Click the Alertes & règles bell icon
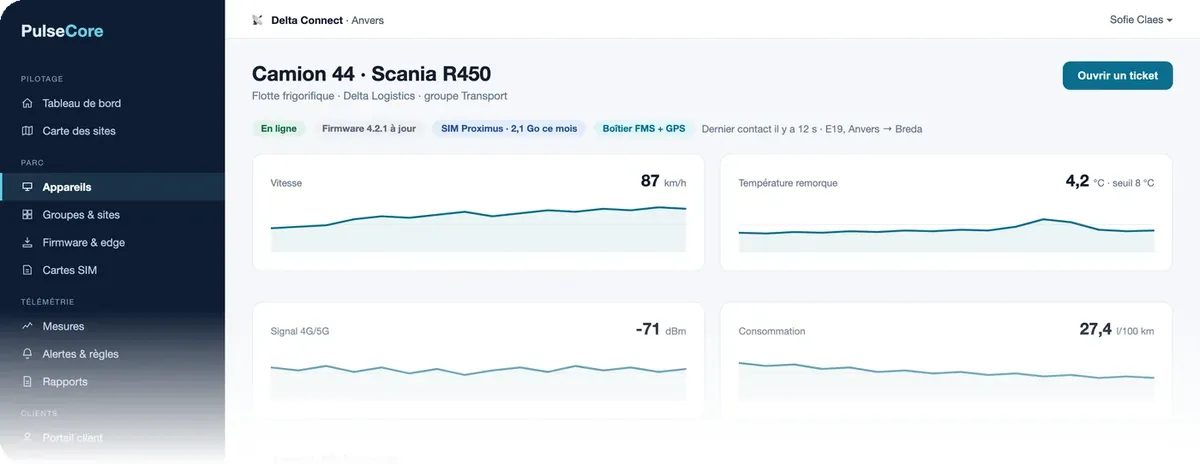This screenshot has height=464, width=1200. point(27,354)
